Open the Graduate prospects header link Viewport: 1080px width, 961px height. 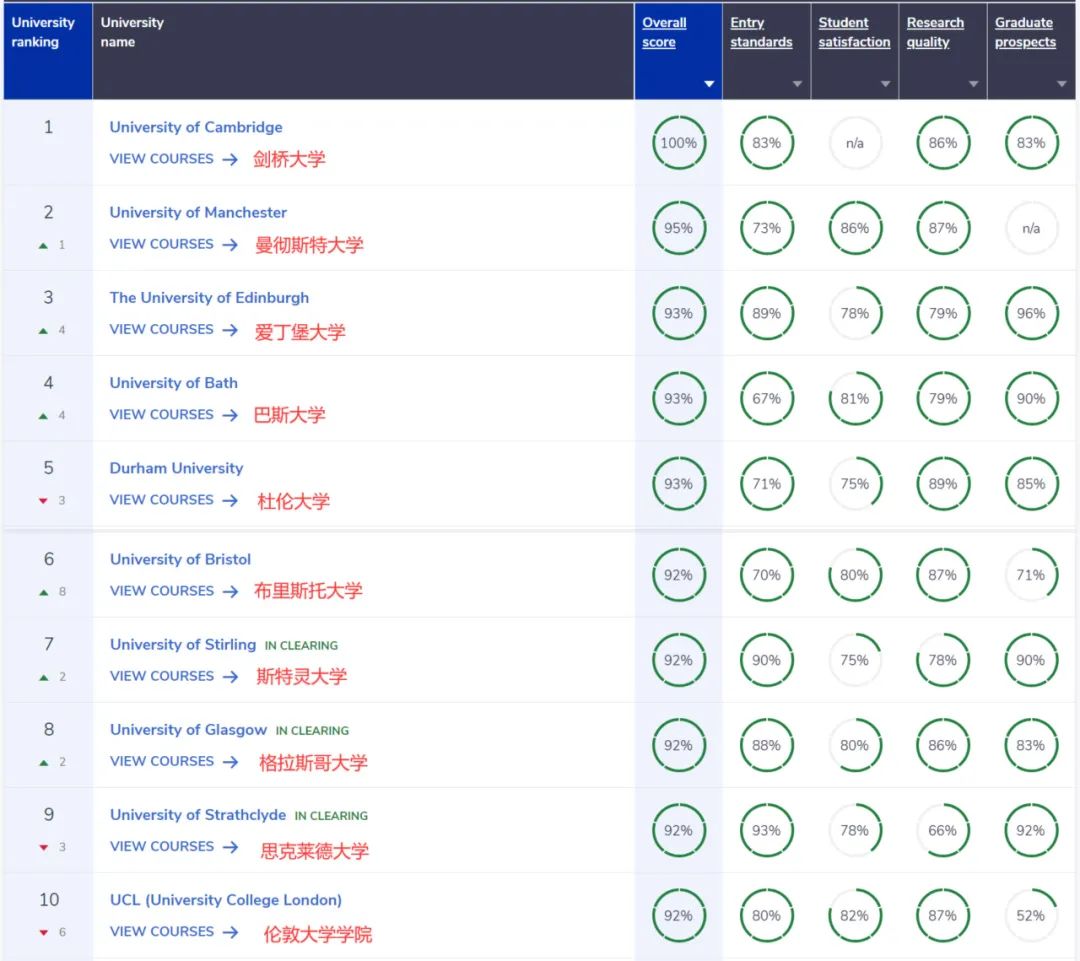1025,32
